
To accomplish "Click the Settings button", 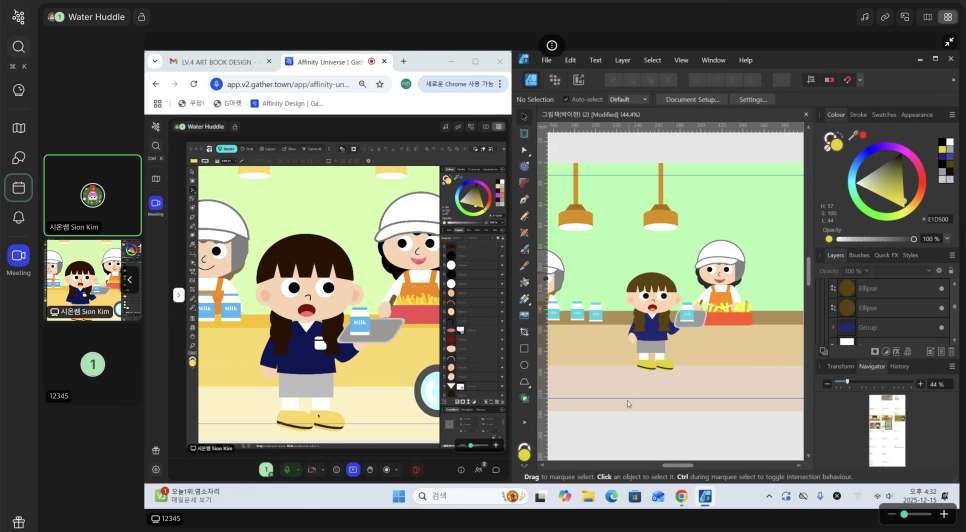I will coord(753,99).
